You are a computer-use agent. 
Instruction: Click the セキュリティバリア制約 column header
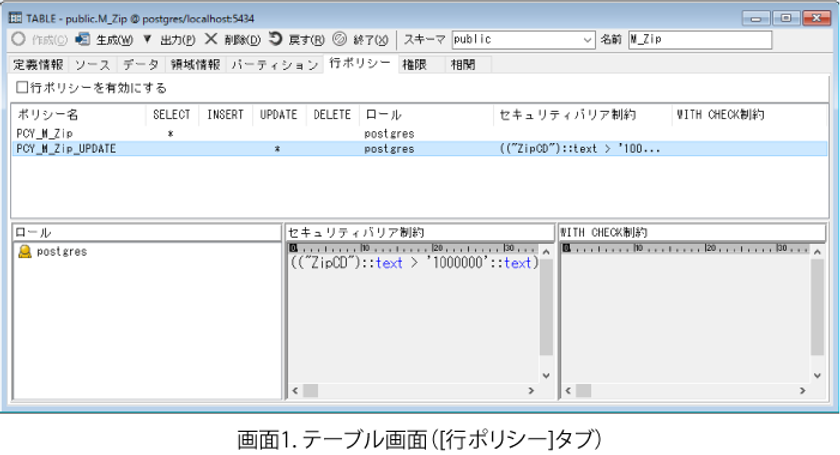coord(582,115)
